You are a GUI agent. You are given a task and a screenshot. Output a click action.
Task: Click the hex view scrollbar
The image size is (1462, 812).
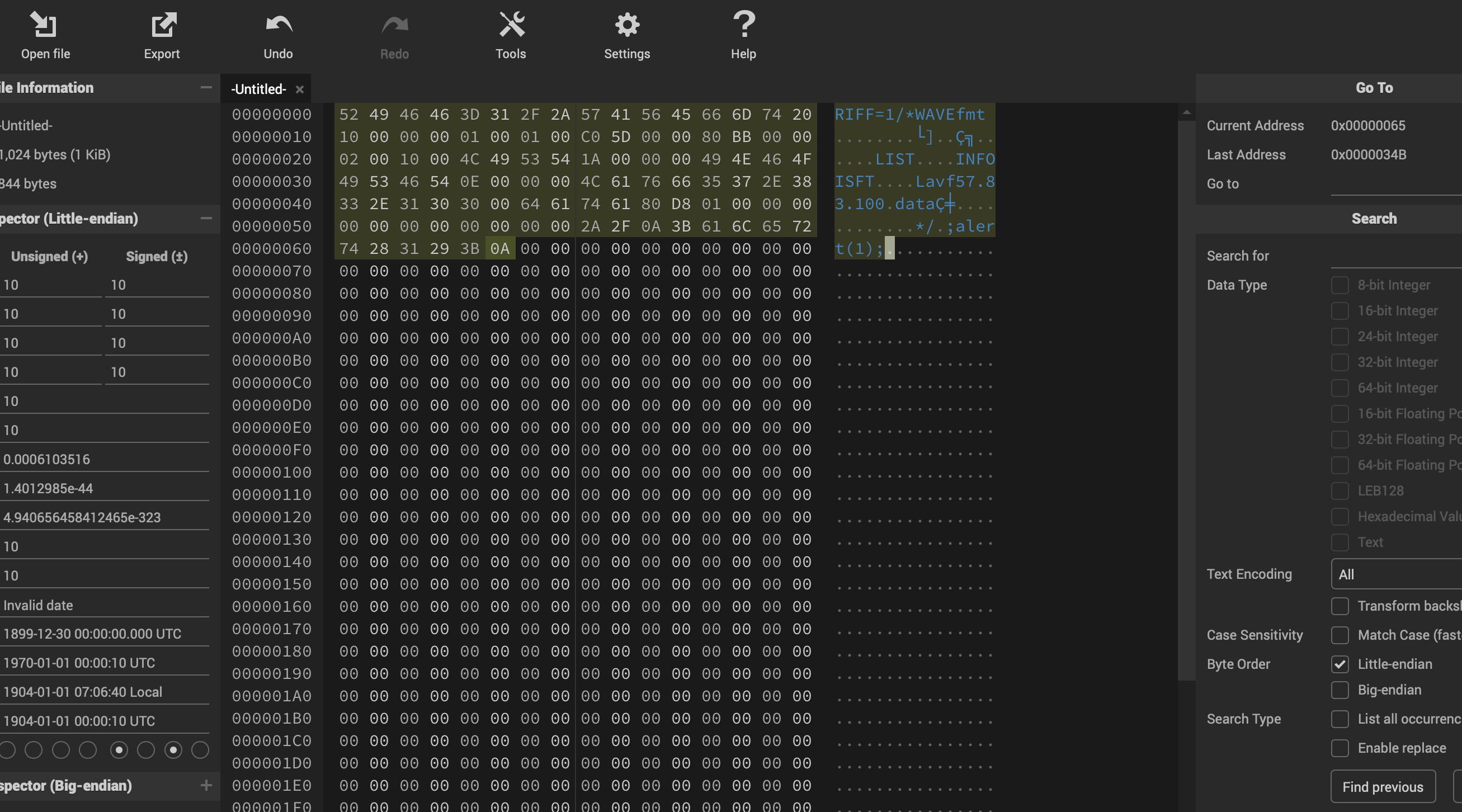pyautogui.click(x=1186, y=397)
